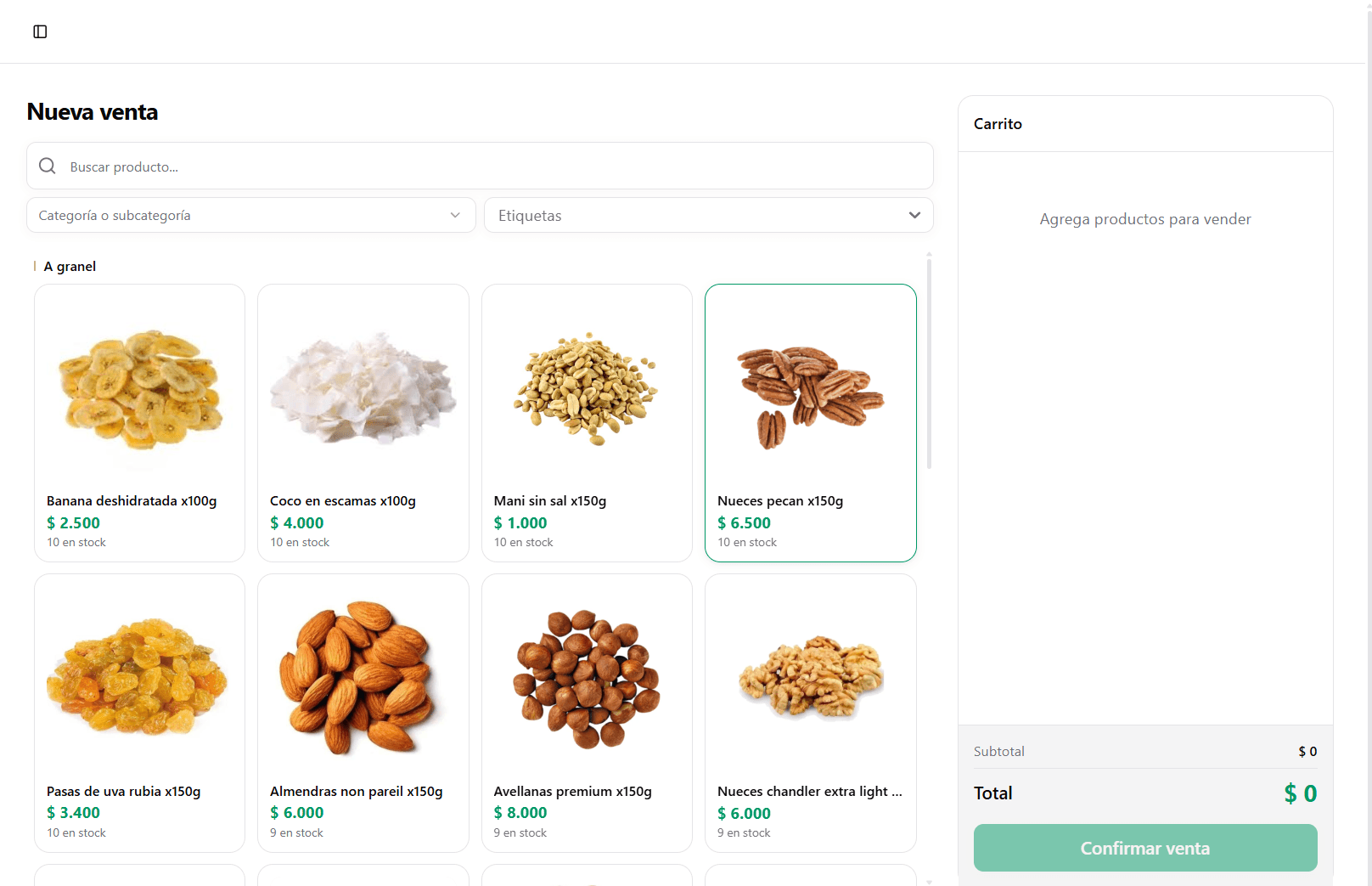This screenshot has height=886, width=1372.
Task: Type in the Buscar producto search field
Action: [492, 166]
